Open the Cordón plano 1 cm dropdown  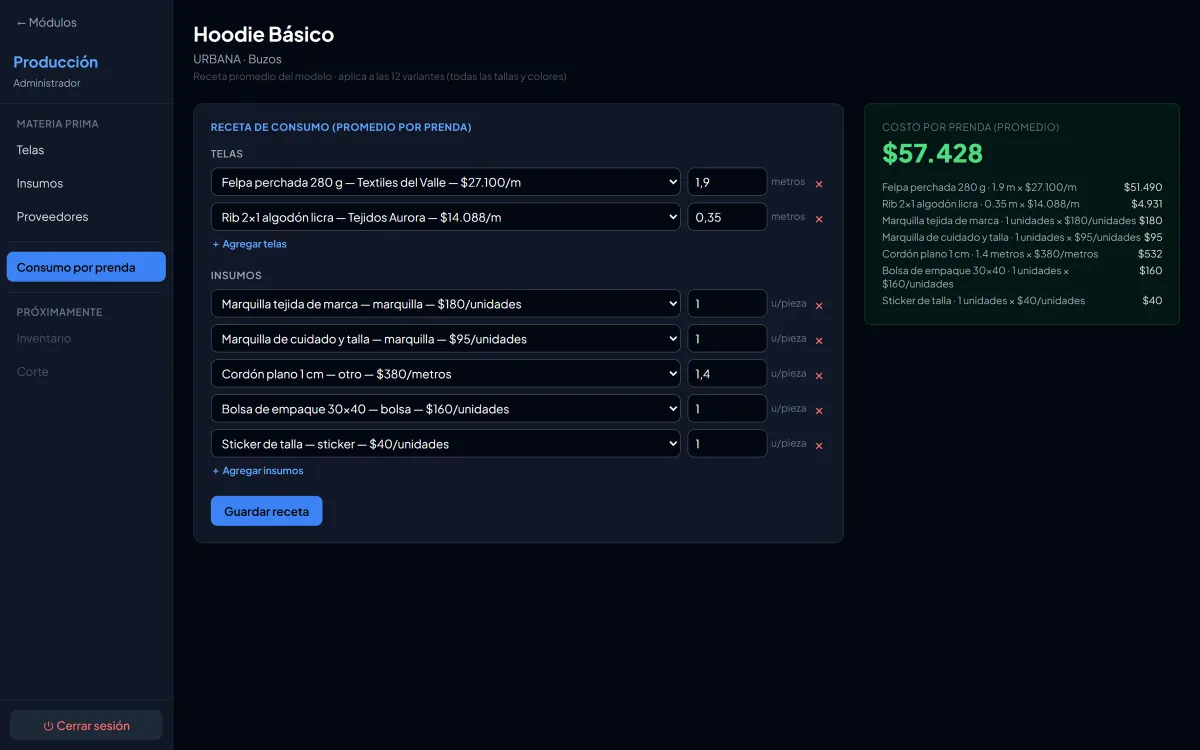coord(446,374)
